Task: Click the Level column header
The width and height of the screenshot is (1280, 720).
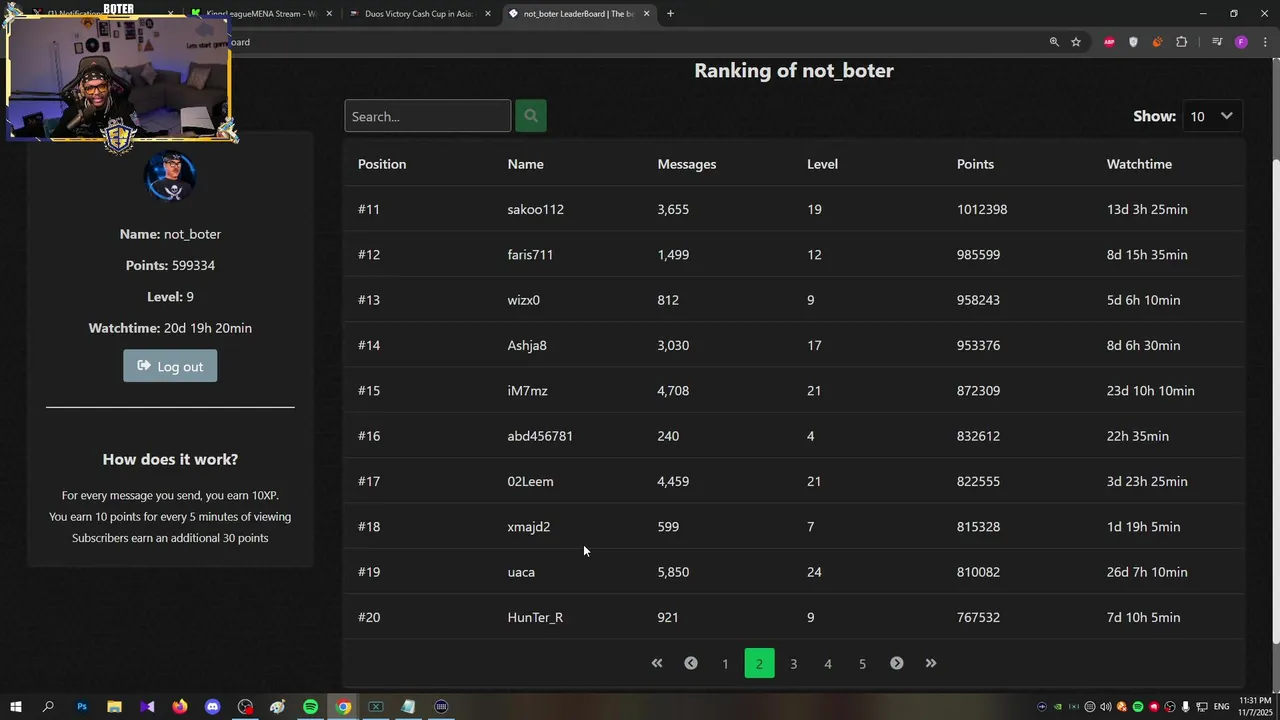Action: click(x=822, y=164)
